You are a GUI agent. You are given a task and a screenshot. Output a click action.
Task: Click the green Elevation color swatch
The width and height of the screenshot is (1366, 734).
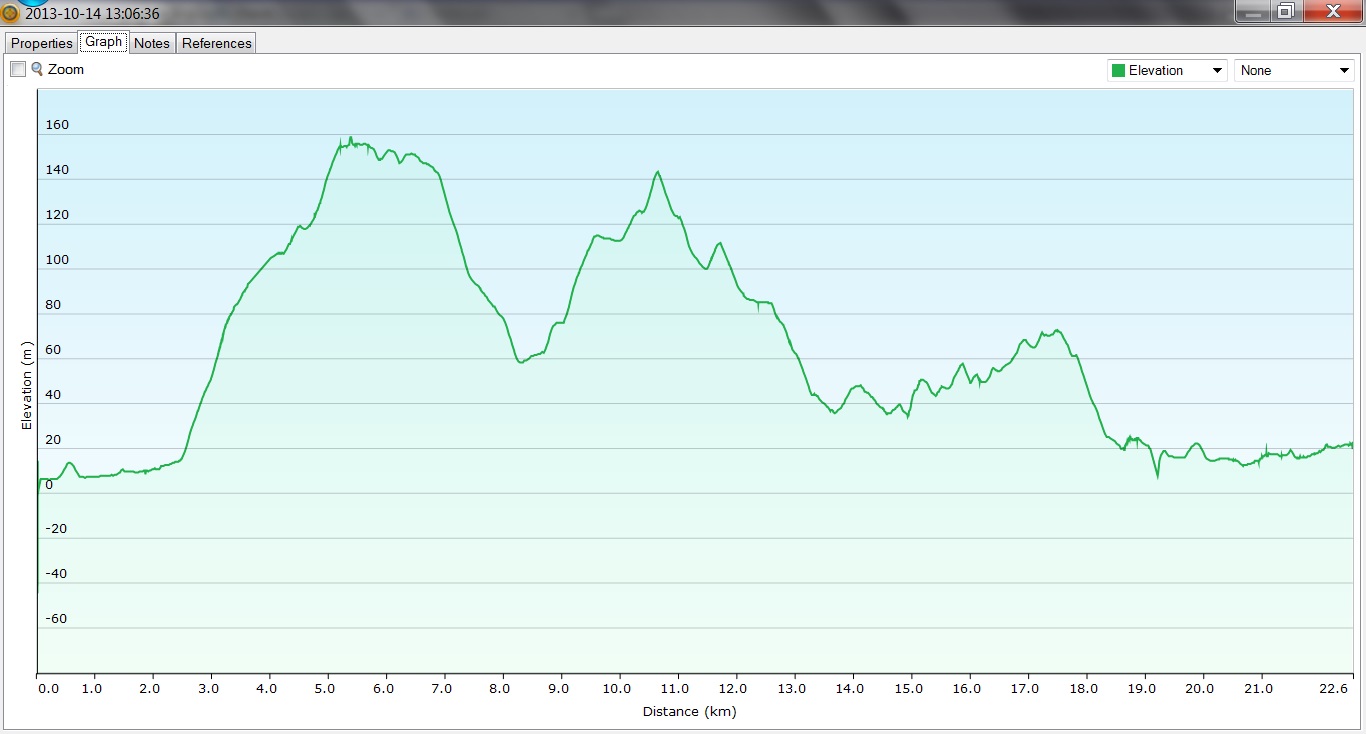(x=1118, y=70)
